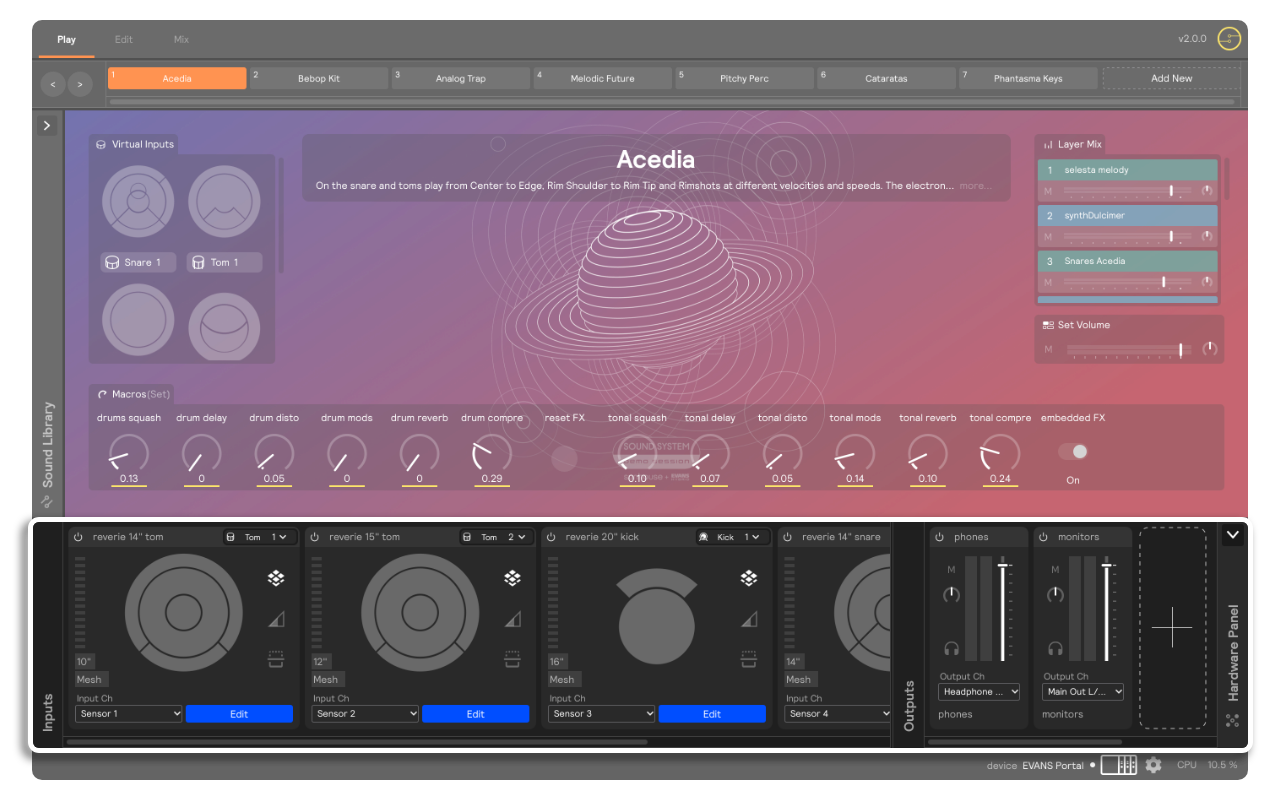The image size is (1280, 800).
Task: Open Kick 1 type dropdown on reverie 20" kick
Action: 733,537
